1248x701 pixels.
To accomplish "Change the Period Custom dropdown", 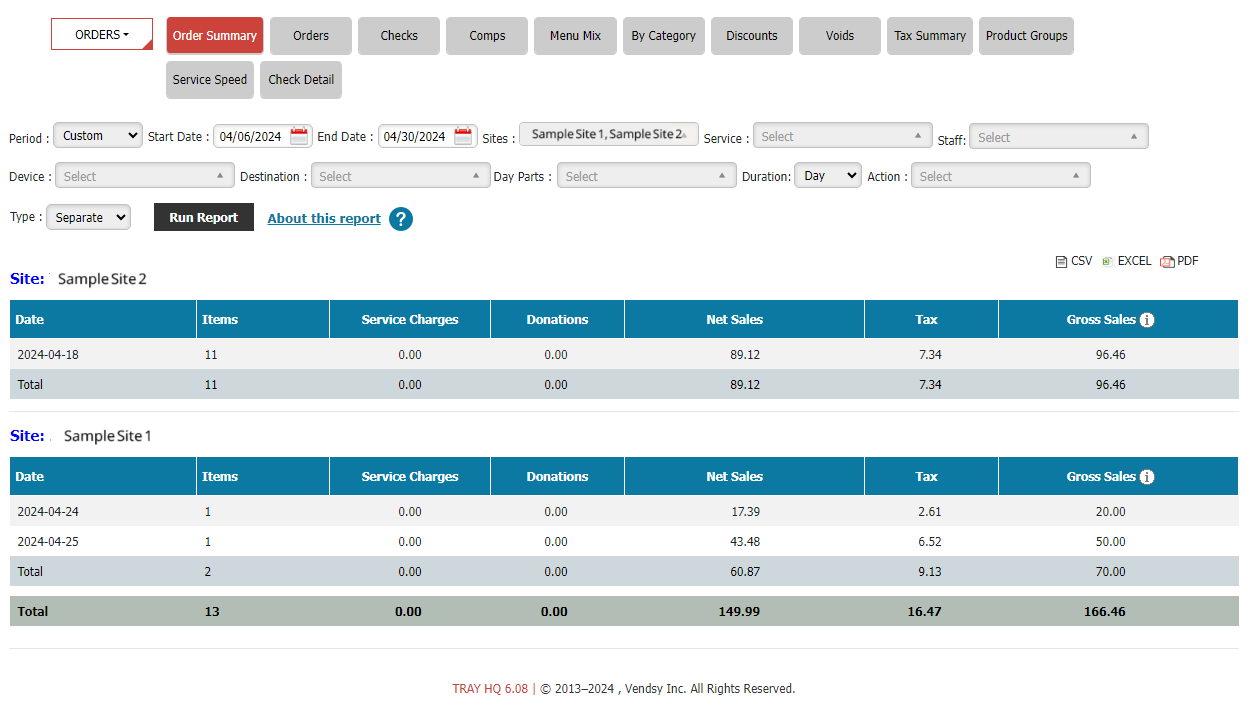I will pos(98,135).
